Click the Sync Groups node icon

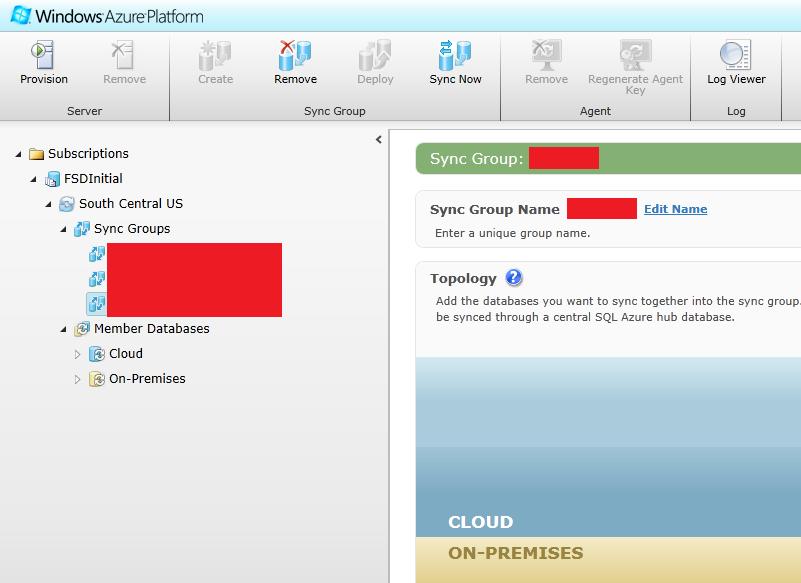(x=82, y=229)
